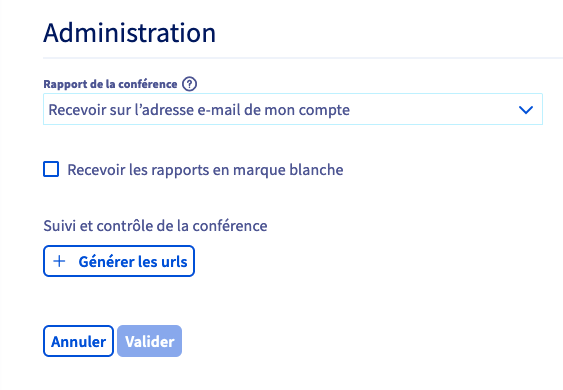Click the Administration page heading
563x390 pixels.
click(129, 33)
